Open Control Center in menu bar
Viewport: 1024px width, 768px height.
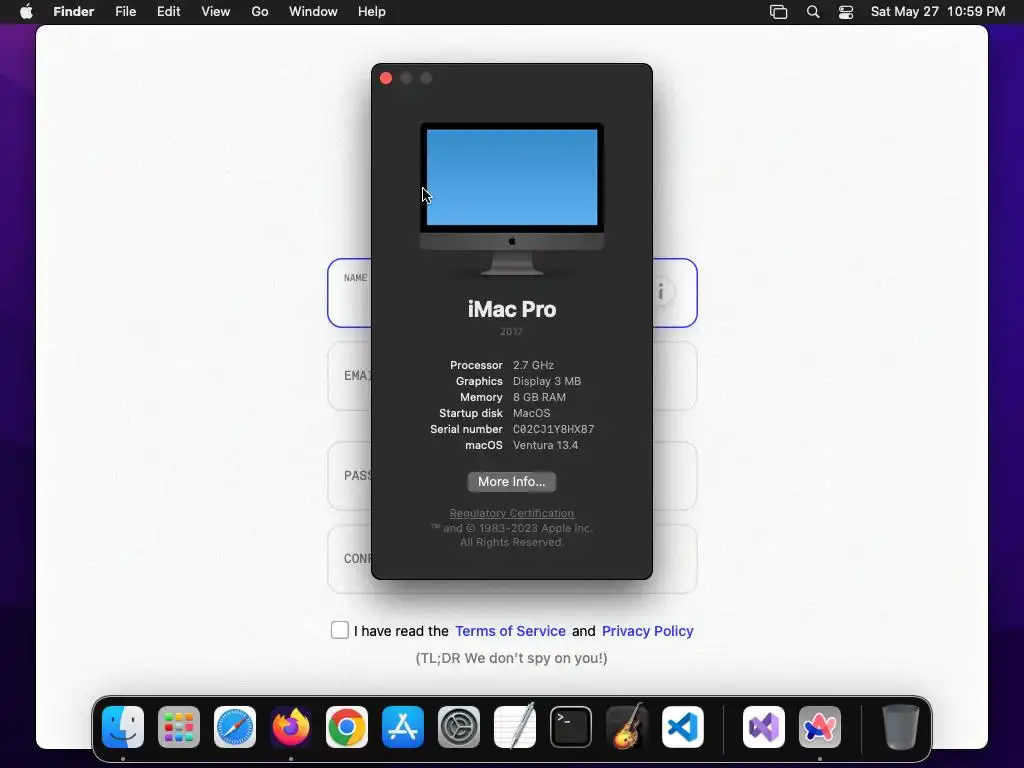[846, 12]
